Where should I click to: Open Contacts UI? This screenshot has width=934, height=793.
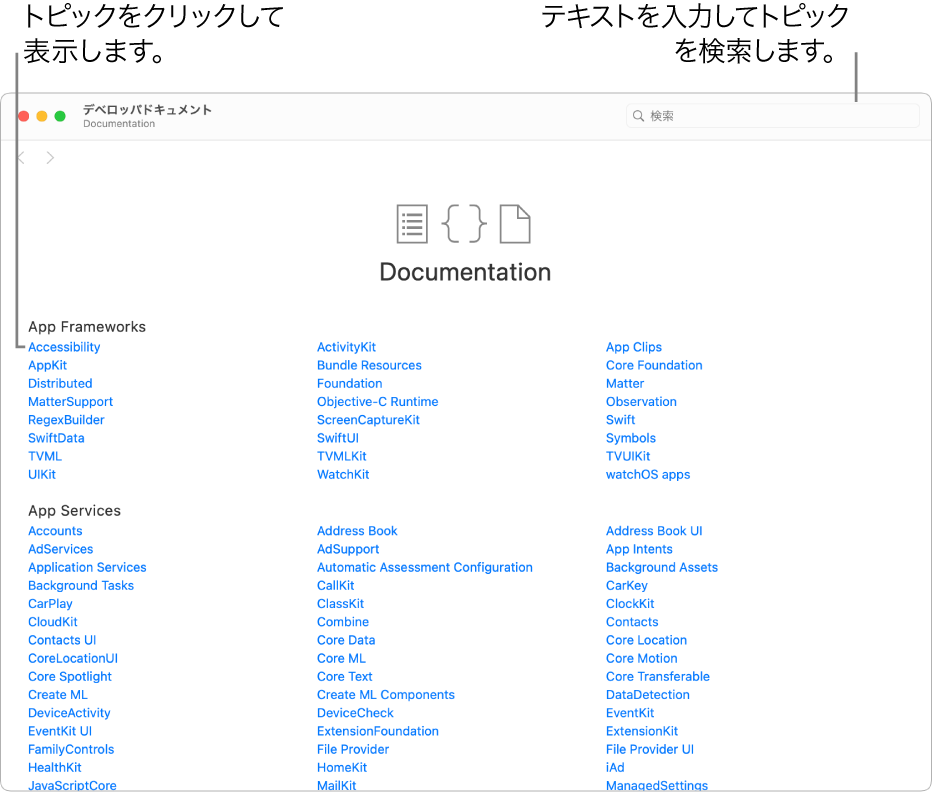pyautogui.click(x=62, y=640)
